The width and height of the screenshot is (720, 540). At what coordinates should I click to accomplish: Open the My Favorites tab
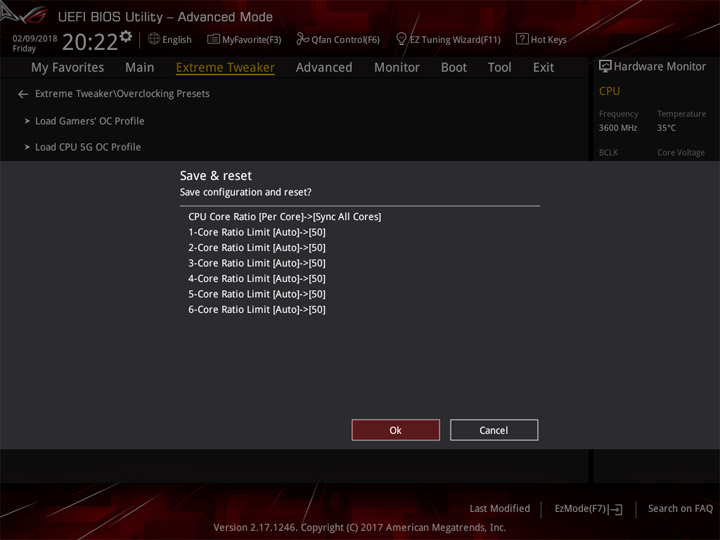(68, 68)
